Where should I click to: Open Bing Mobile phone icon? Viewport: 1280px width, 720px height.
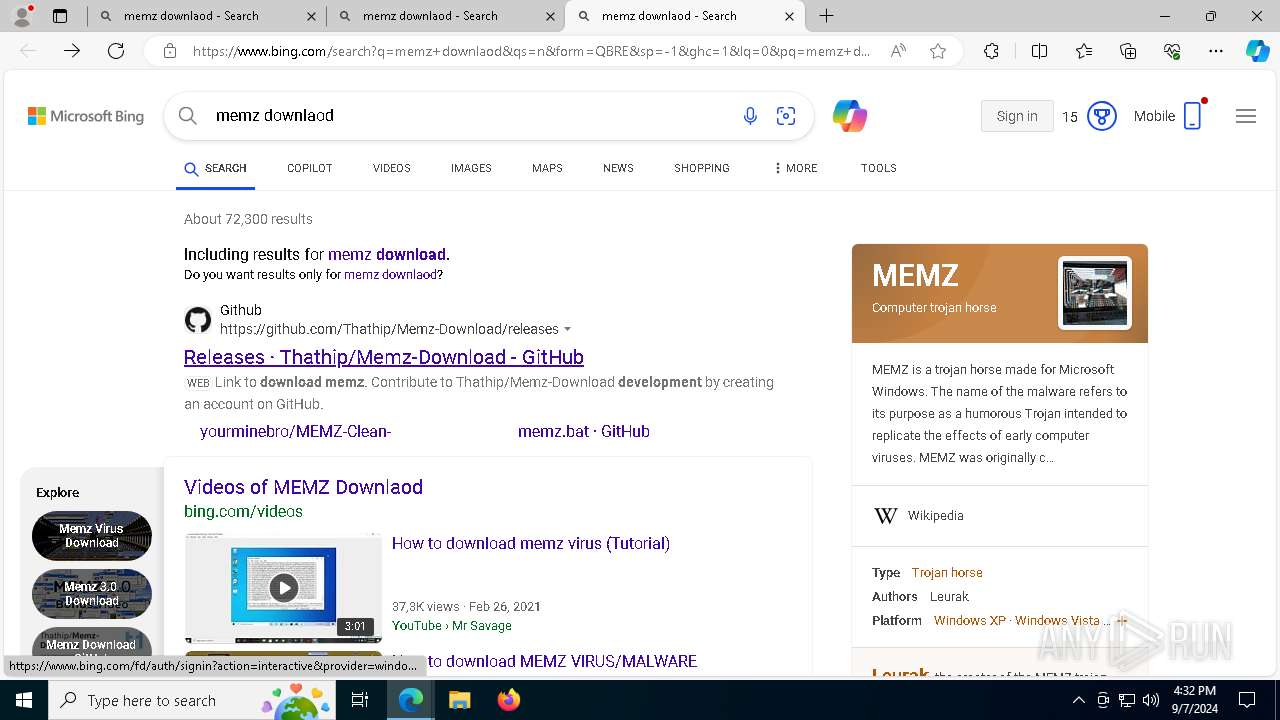point(1192,116)
